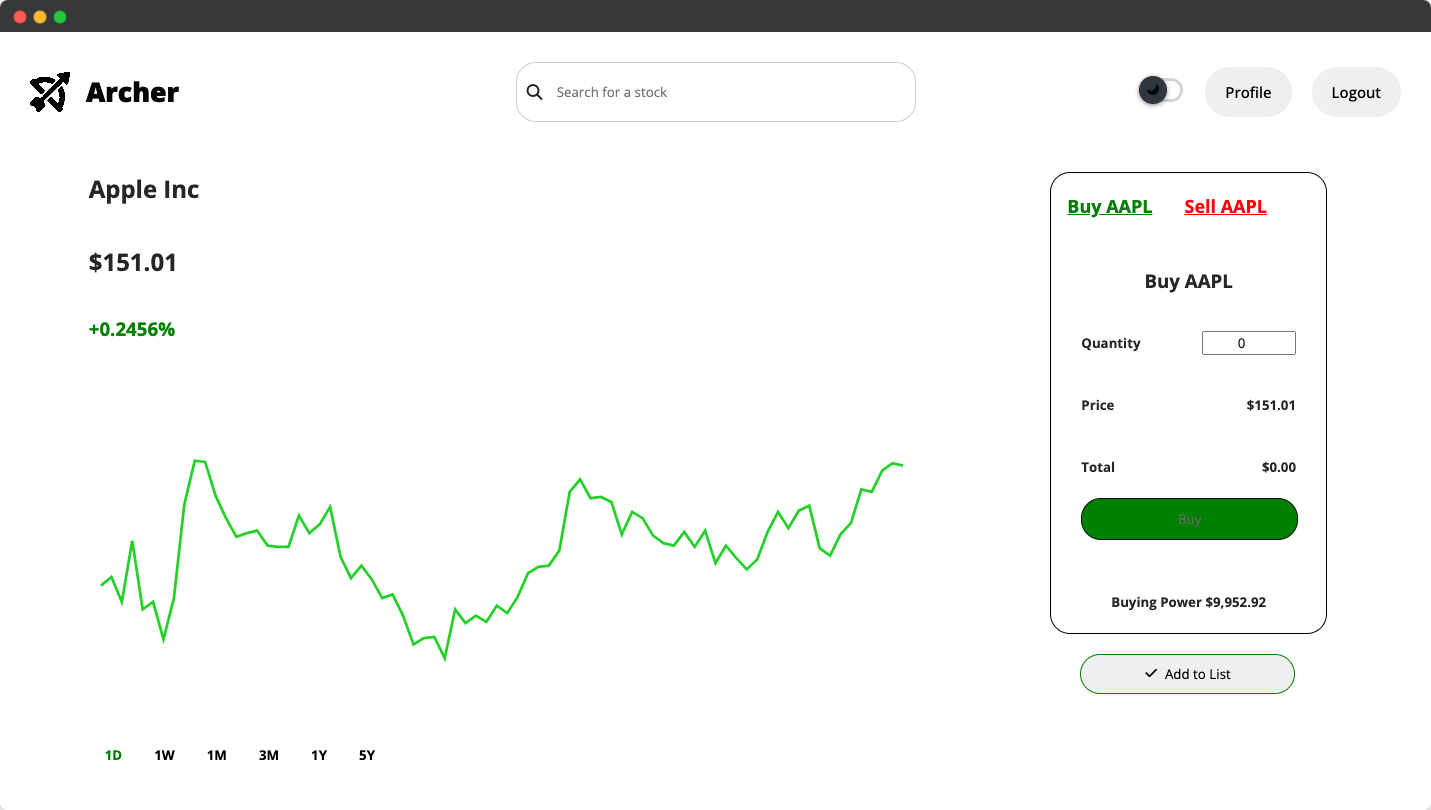Choose the 1Y chart range
This screenshot has height=810, width=1431.
click(319, 755)
